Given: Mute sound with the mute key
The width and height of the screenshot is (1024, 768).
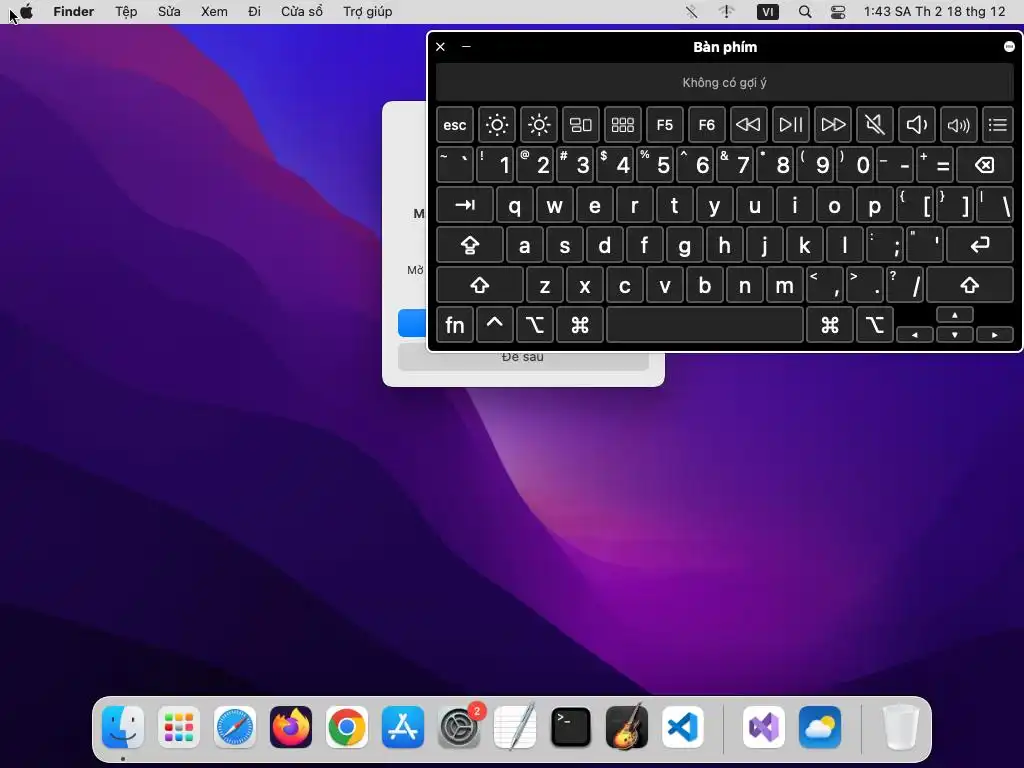Looking at the screenshot, I should [874, 125].
